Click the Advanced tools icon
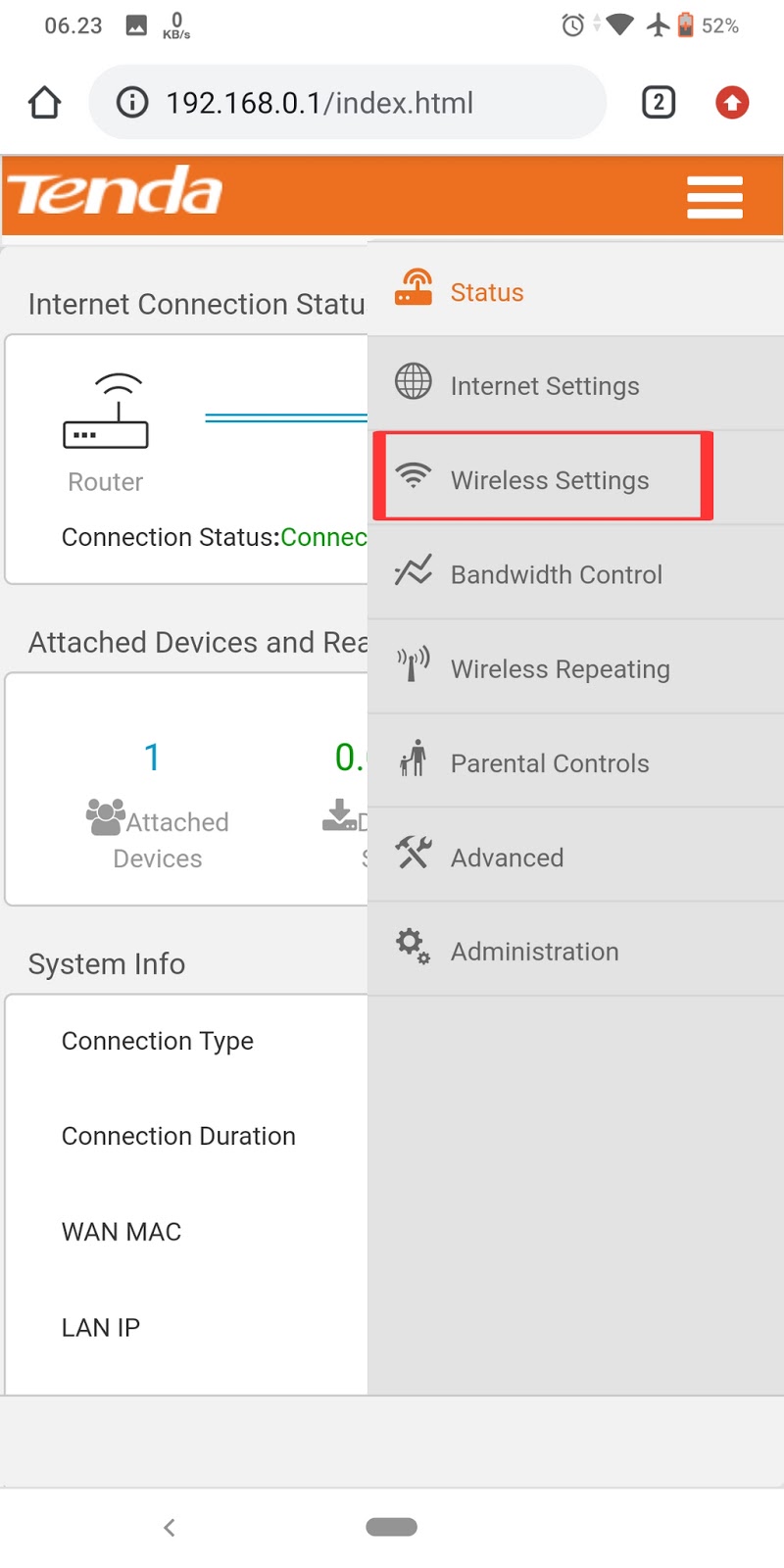 414,853
